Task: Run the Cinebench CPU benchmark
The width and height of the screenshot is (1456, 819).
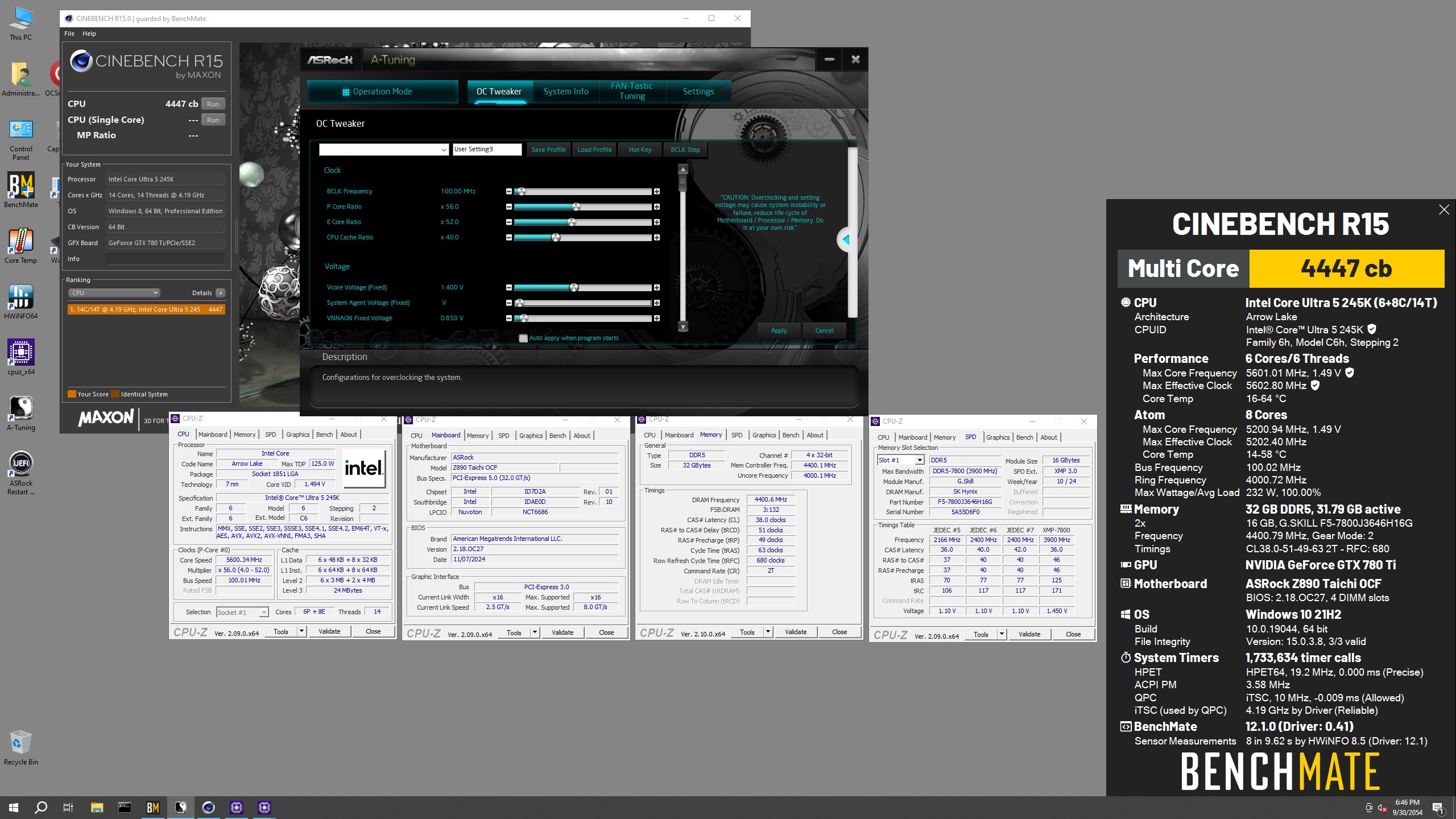Action: point(213,104)
